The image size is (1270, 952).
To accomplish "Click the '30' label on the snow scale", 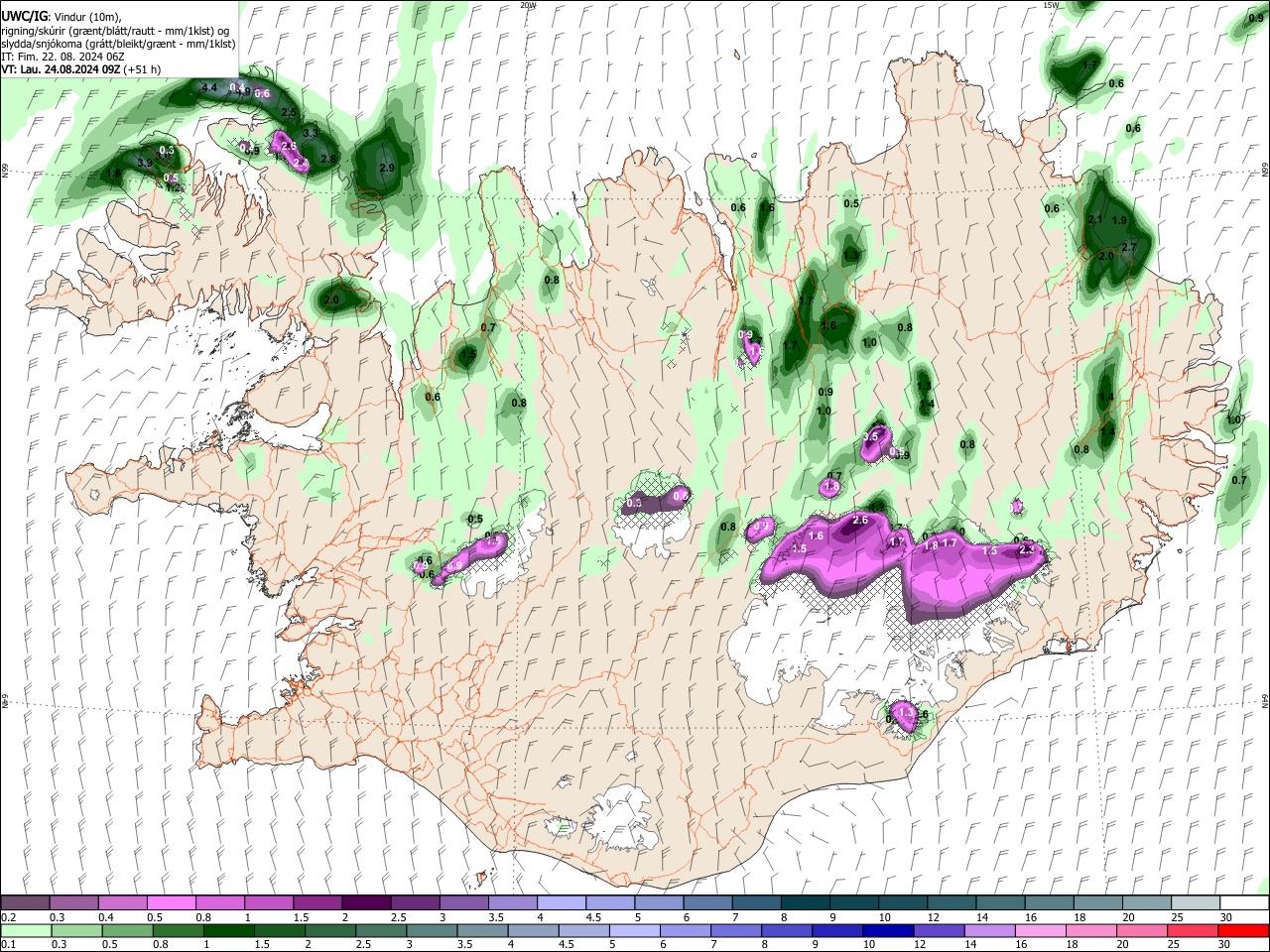I will point(1226,917).
